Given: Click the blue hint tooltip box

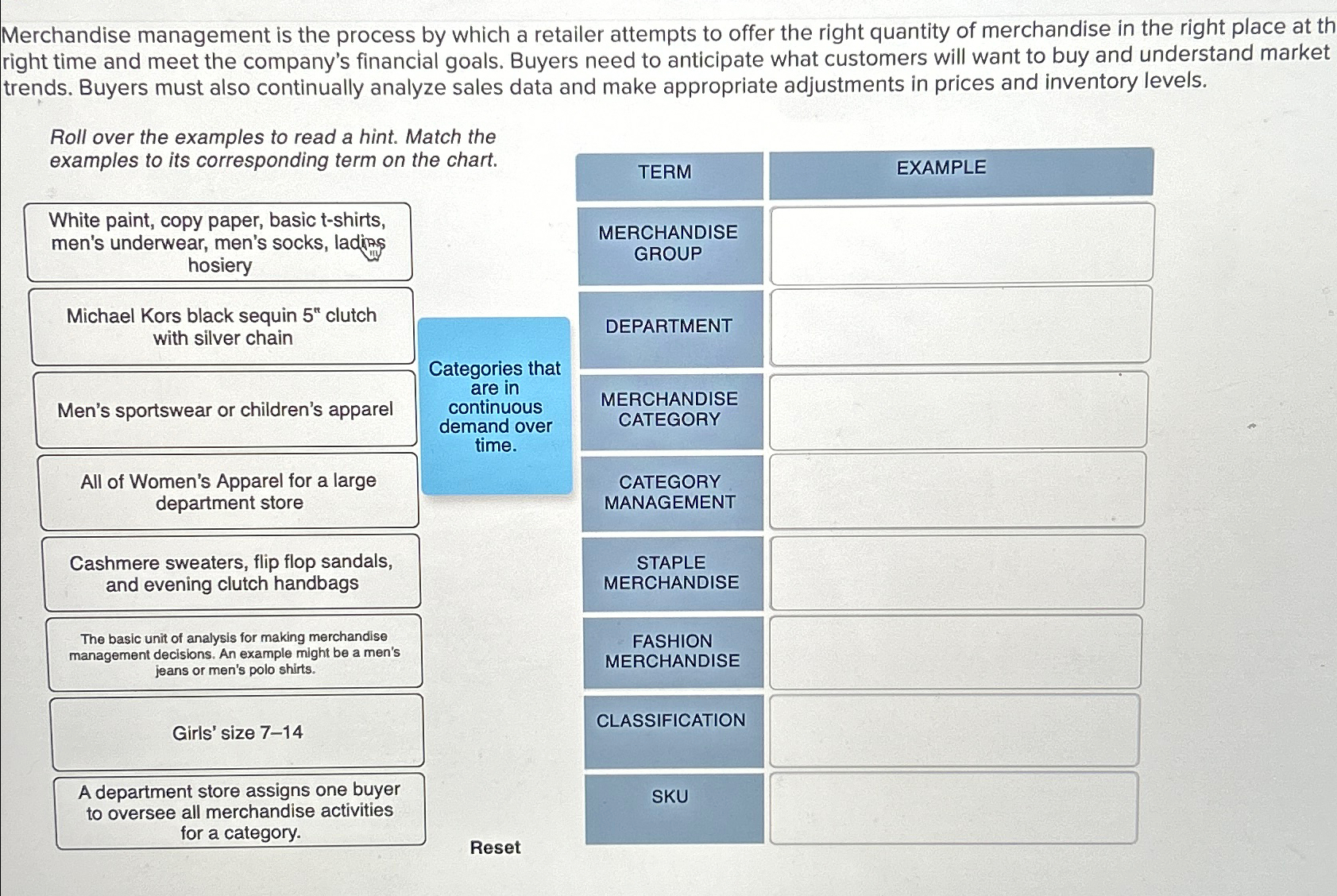Looking at the screenshot, I should pyautogui.click(x=496, y=406).
